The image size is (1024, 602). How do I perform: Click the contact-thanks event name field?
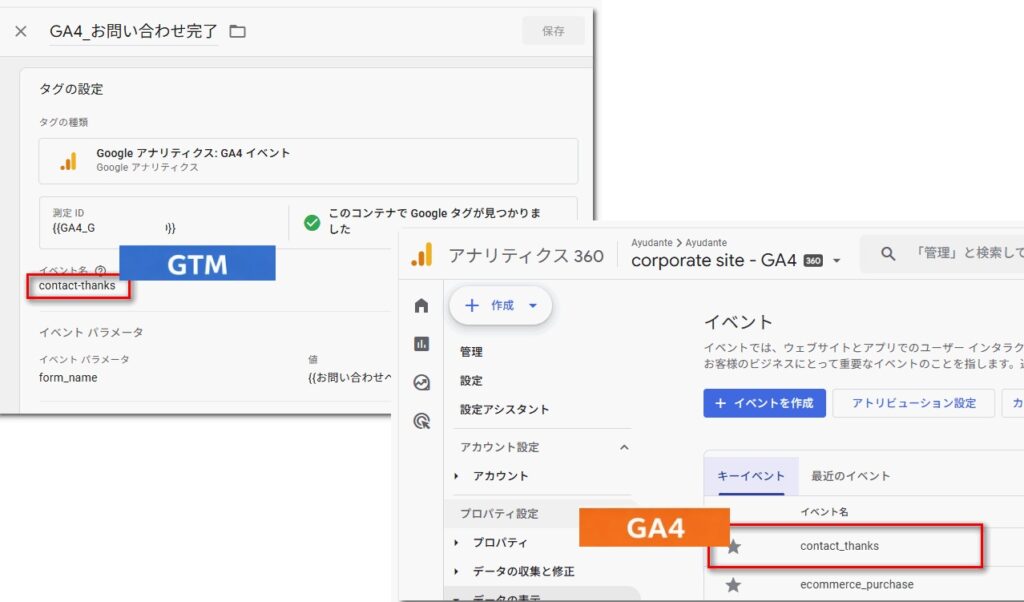(x=78, y=286)
